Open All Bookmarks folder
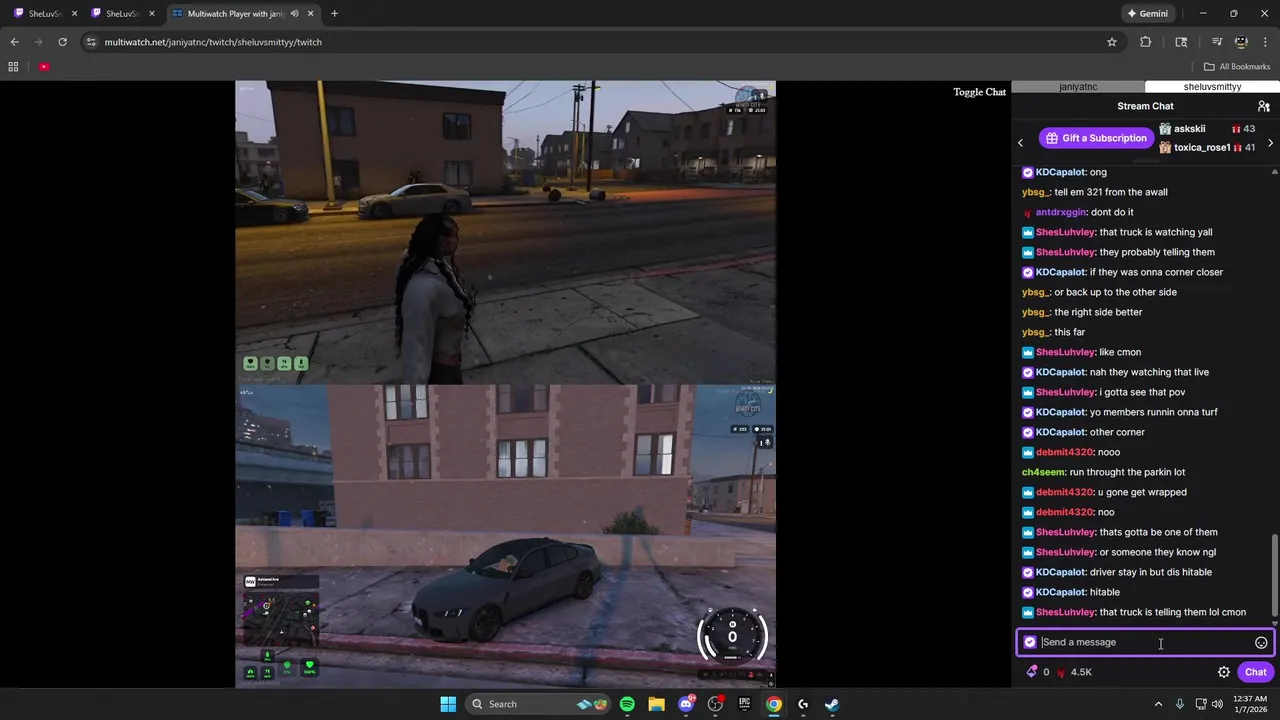The width and height of the screenshot is (1280, 720). [x=1237, y=67]
